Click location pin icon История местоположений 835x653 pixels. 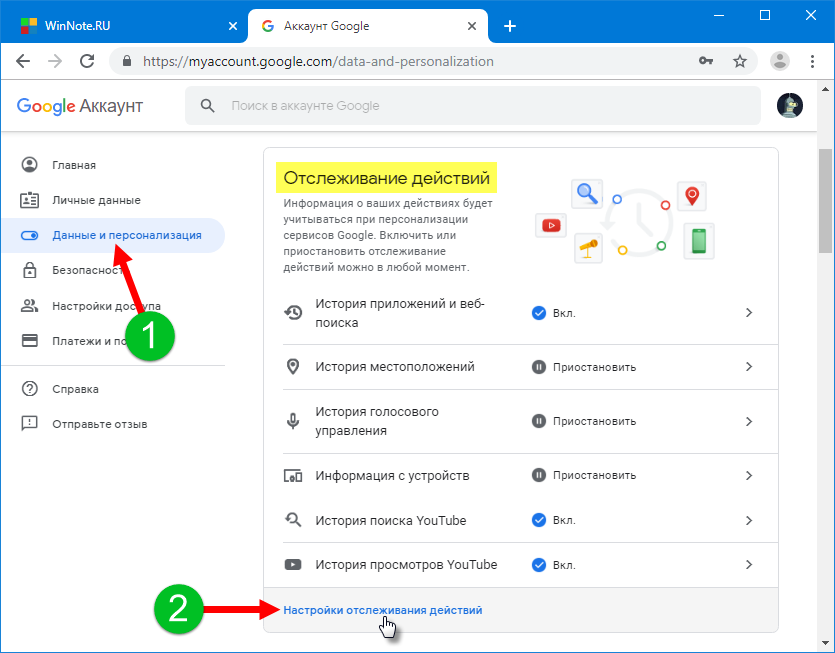tap(293, 366)
